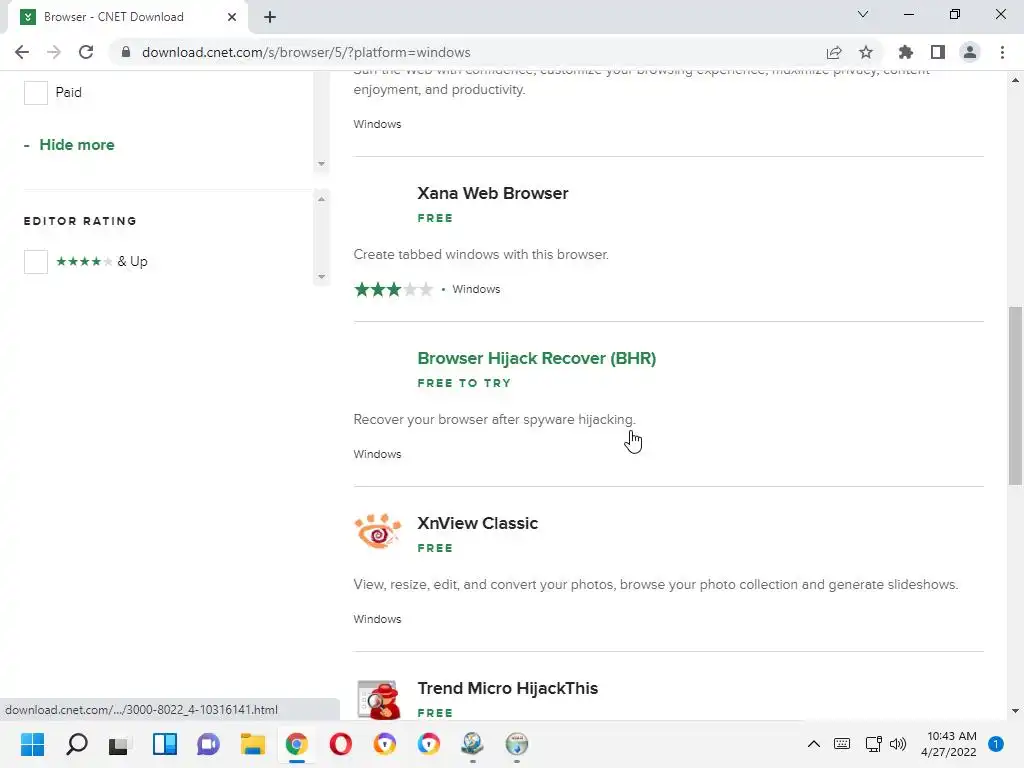1024x768 pixels.
Task: Open the notification center badge
Action: pyautogui.click(x=996, y=744)
